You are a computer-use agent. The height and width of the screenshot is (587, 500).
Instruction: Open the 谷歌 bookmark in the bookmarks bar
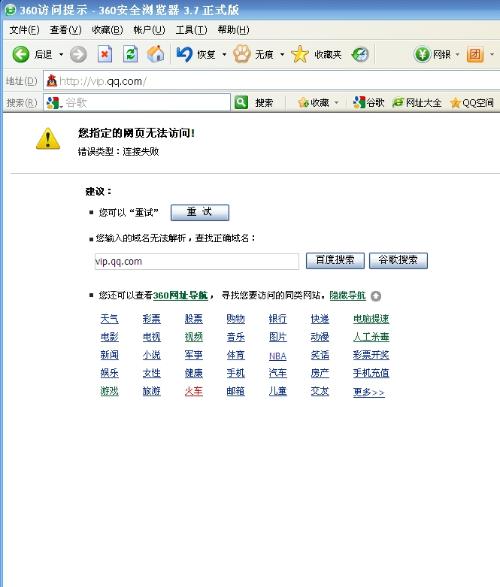tap(369, 103)
